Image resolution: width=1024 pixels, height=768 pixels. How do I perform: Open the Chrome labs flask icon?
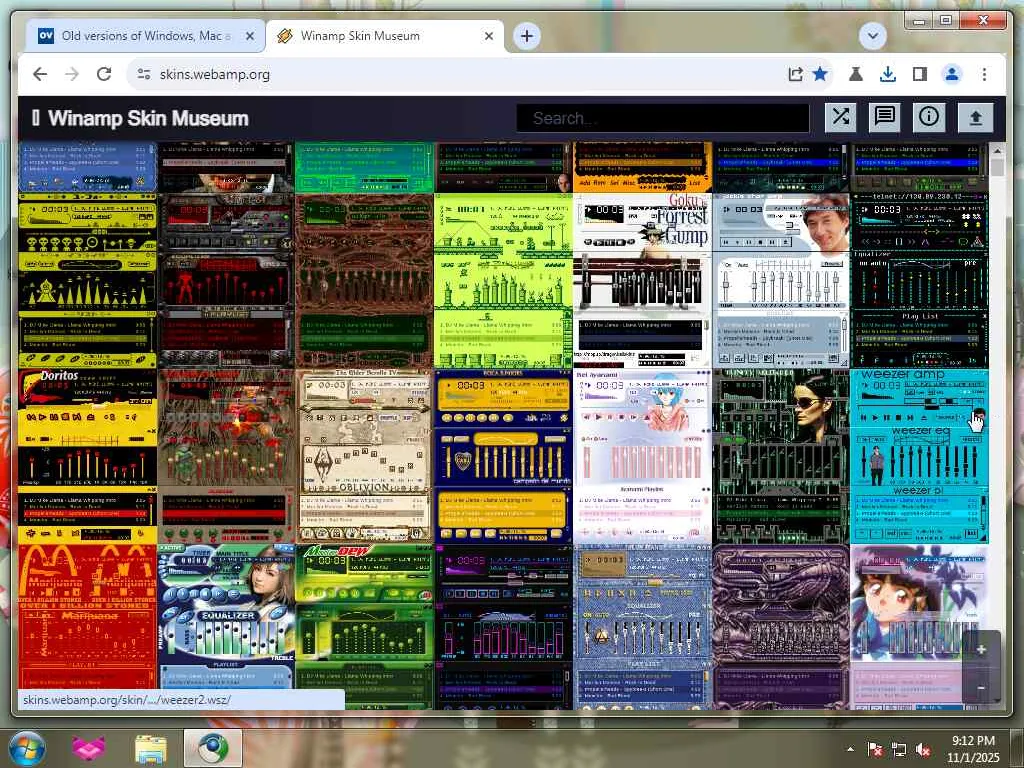[x=856, y=74]
